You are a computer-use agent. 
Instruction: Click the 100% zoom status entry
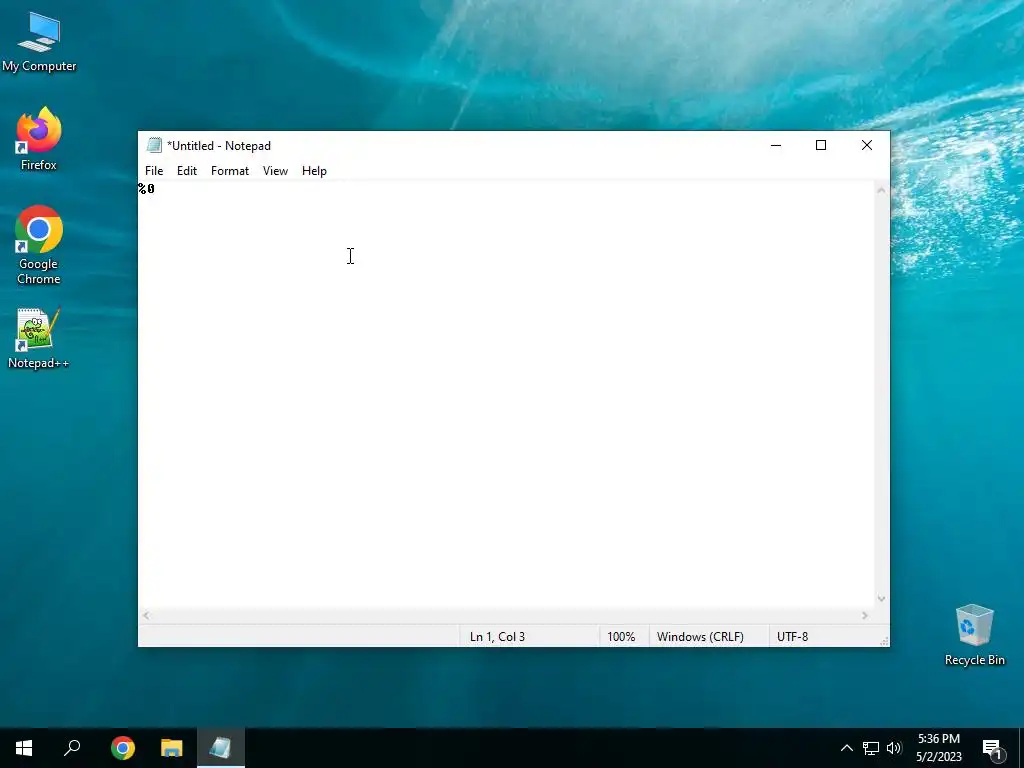(x=621, y=637)
